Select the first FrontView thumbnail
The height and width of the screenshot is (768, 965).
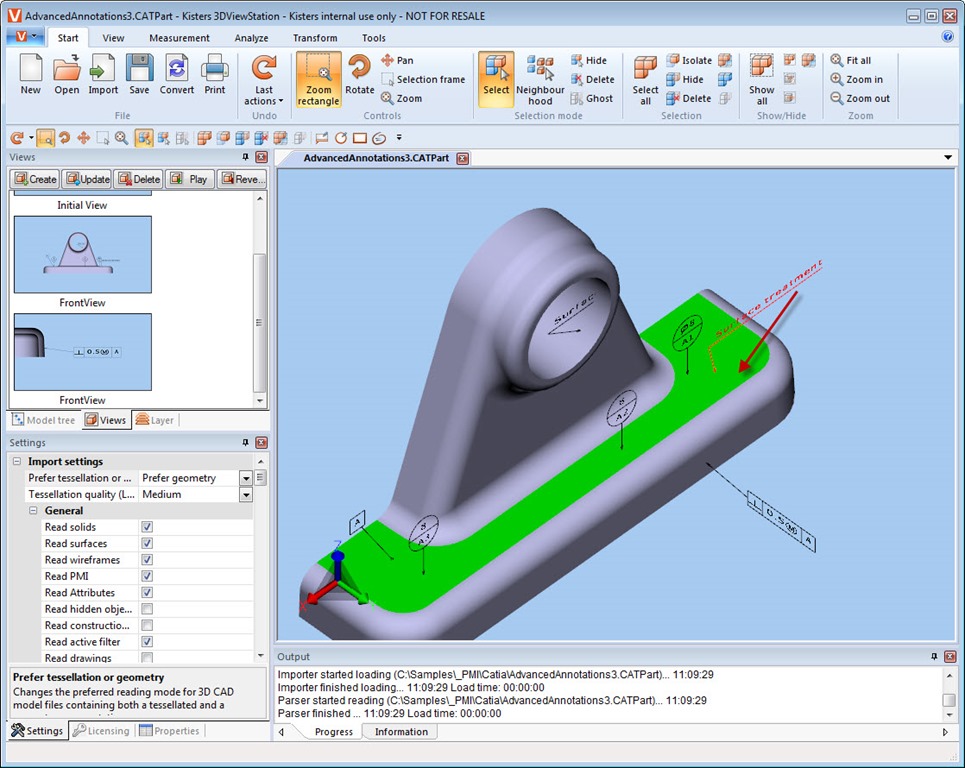click(x=82, y=254)
